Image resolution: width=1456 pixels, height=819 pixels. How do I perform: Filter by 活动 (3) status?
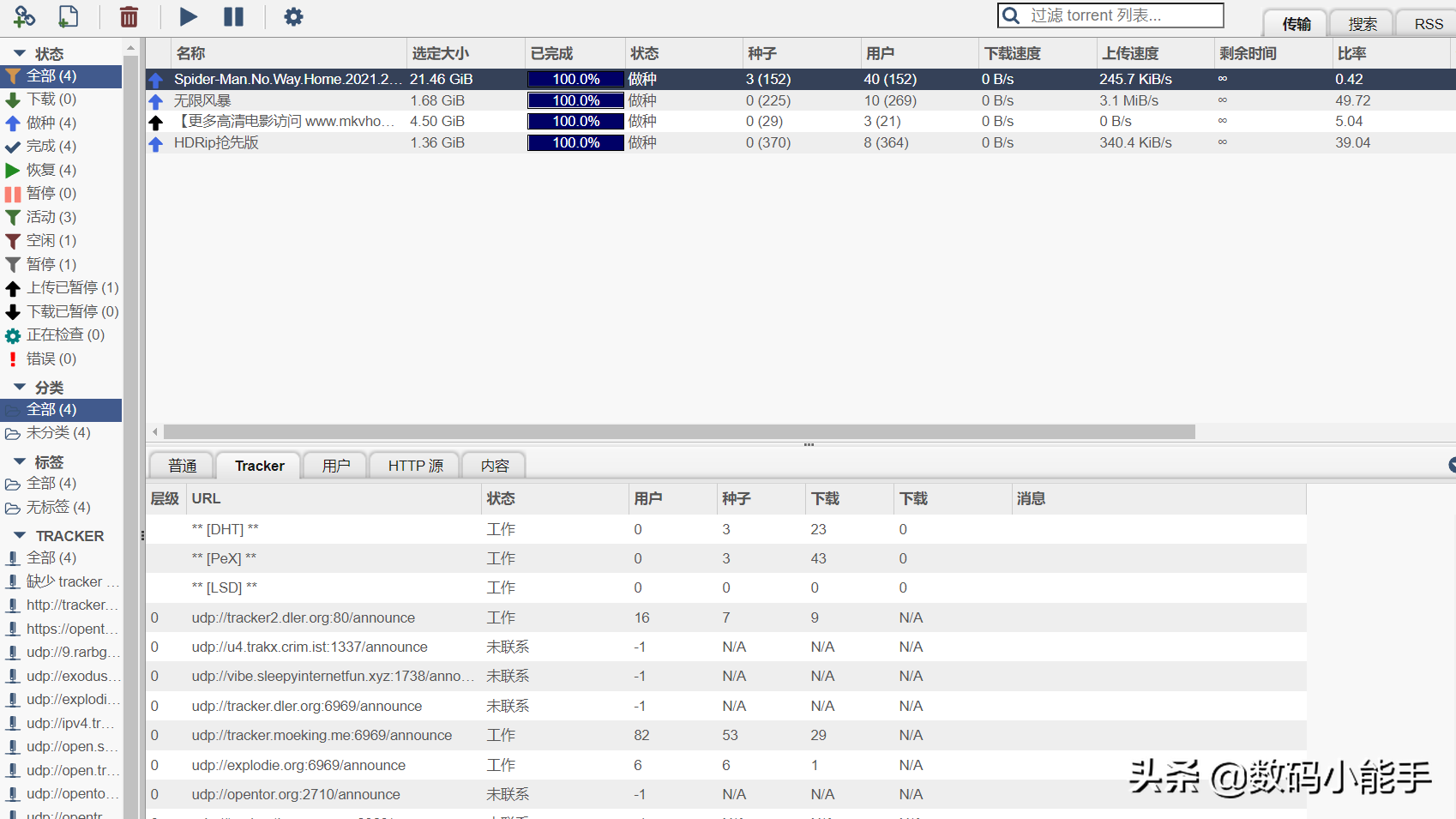click(x=61, y=217)
